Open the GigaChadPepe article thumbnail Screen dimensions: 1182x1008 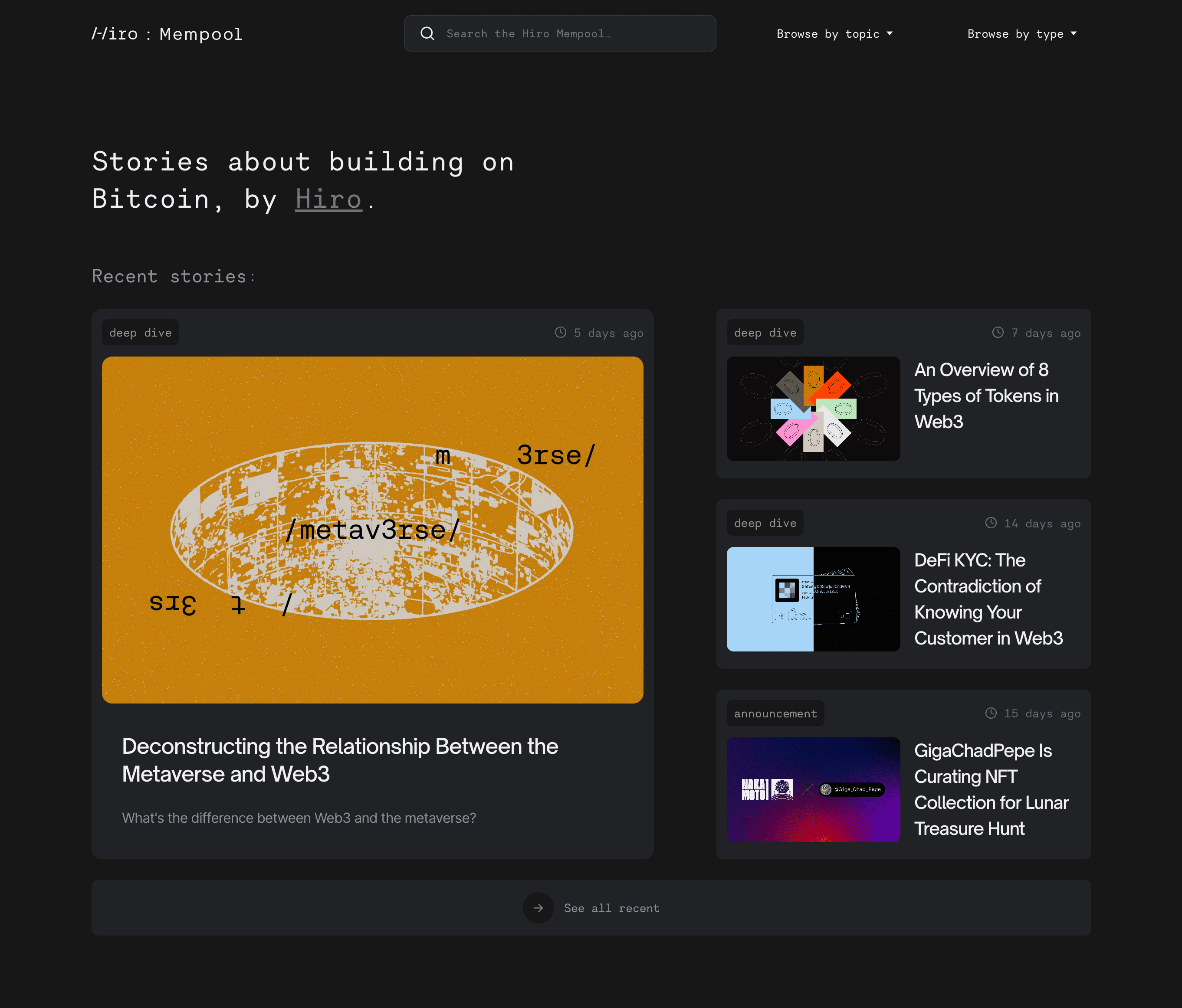(814, 790)
